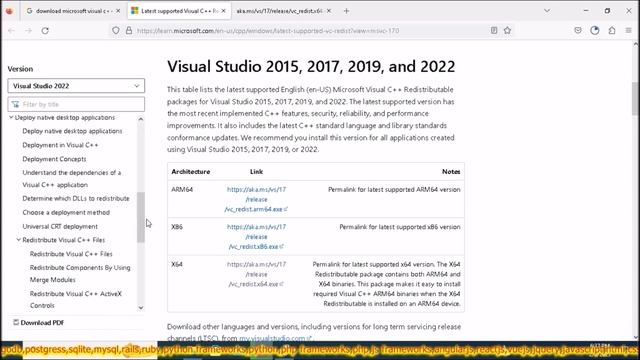This screenshot has width=640, height=360.
Task: Click the browser forward arrow
Action: pos(28,31)
